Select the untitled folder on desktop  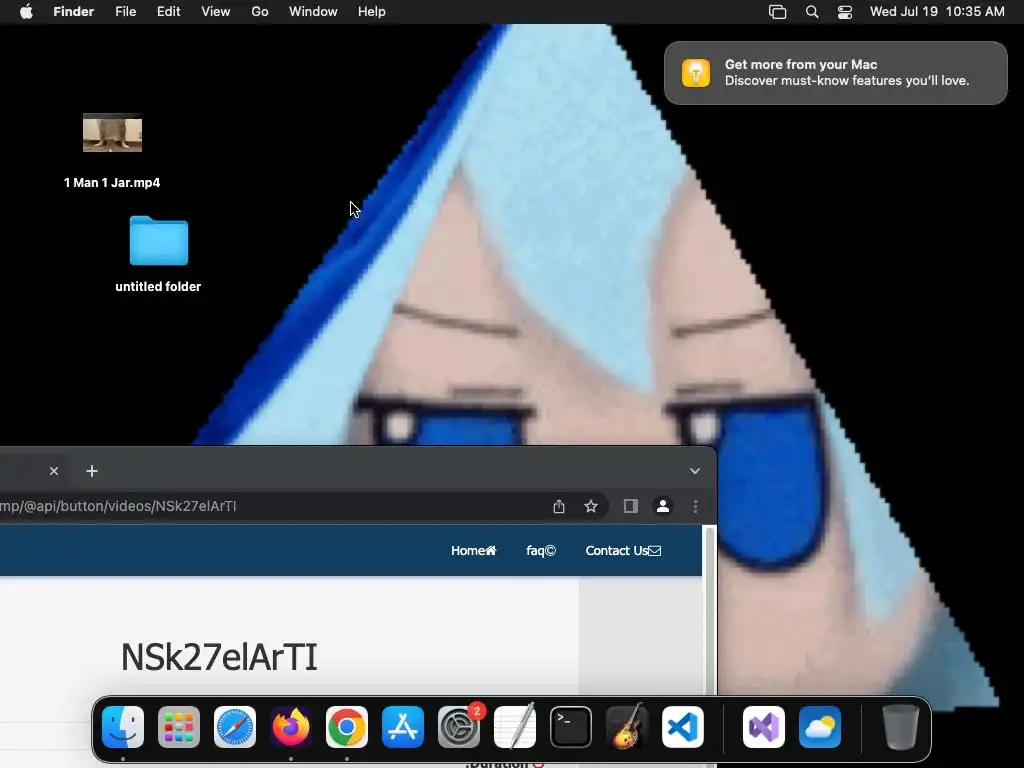coord(158,253)
